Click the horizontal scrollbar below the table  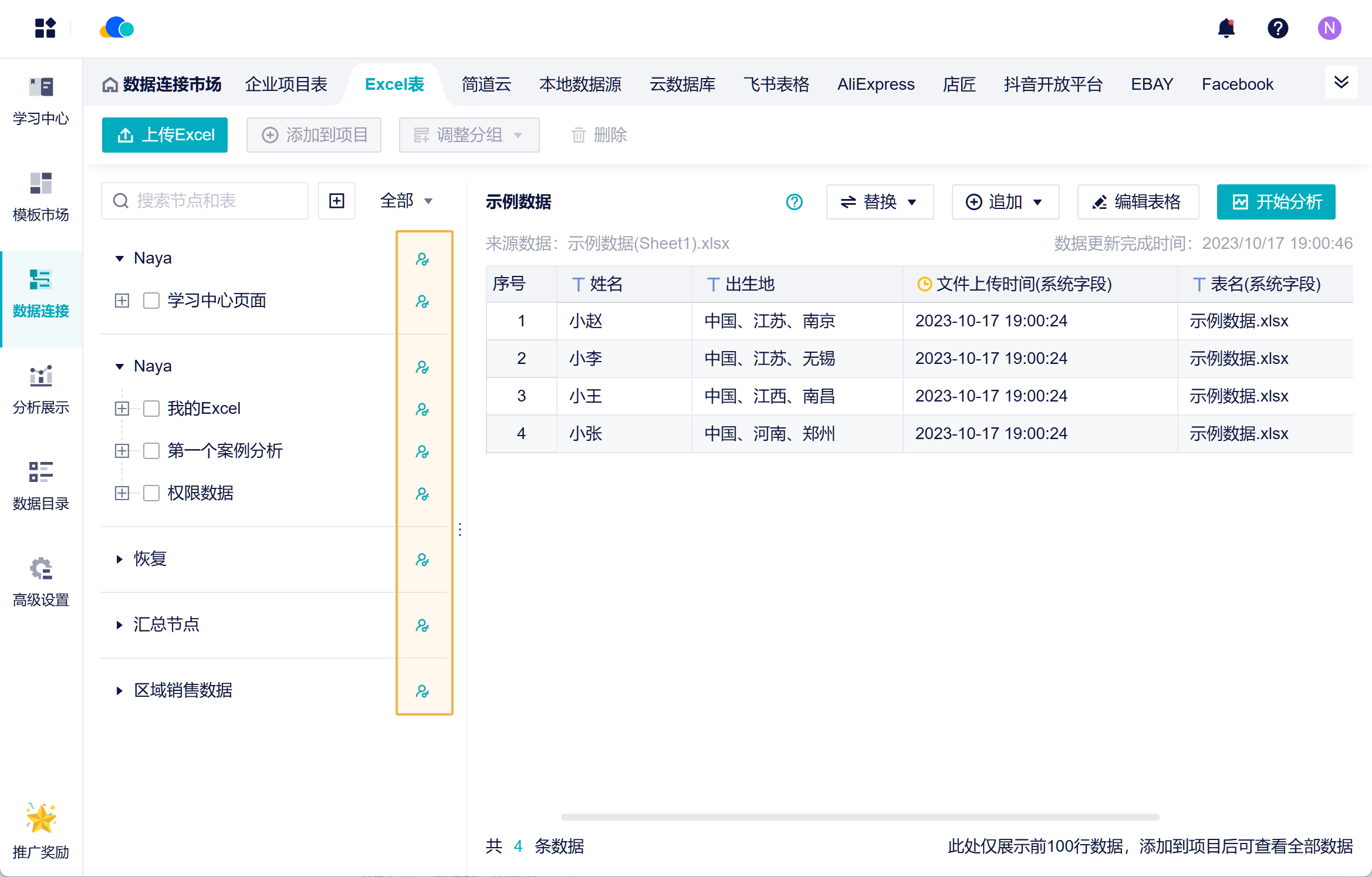click(x=860, y=817)
